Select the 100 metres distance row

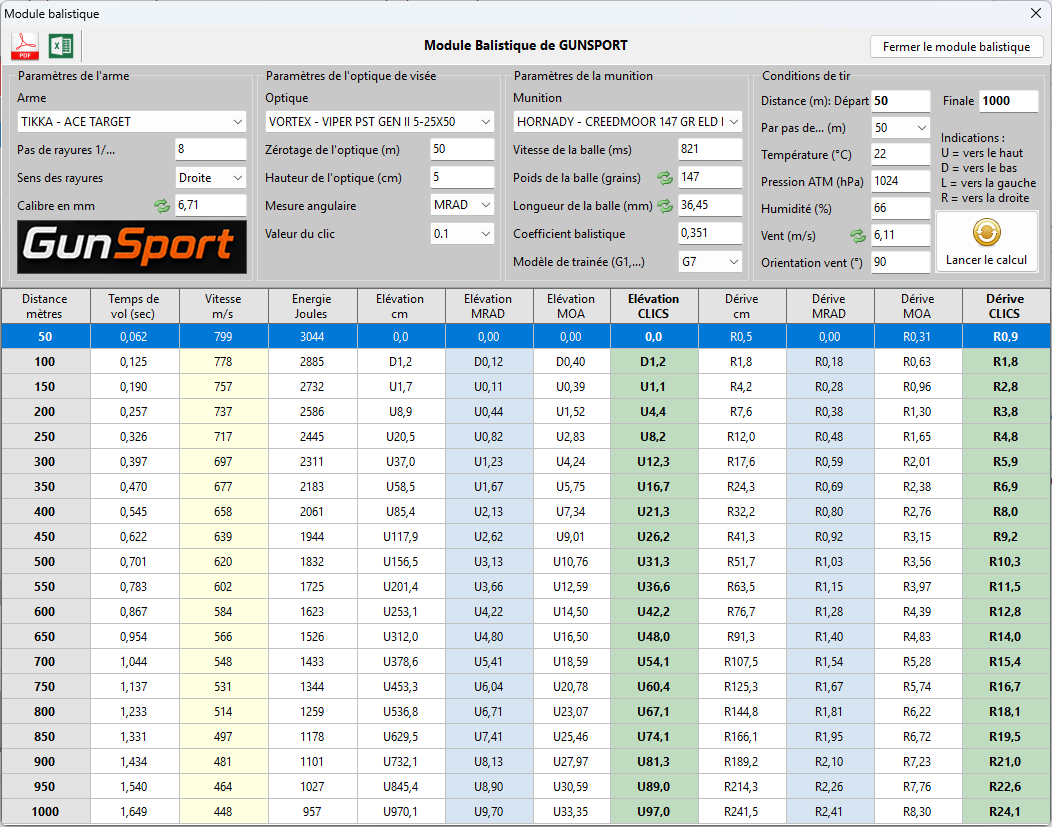click(x=526, y=362)
